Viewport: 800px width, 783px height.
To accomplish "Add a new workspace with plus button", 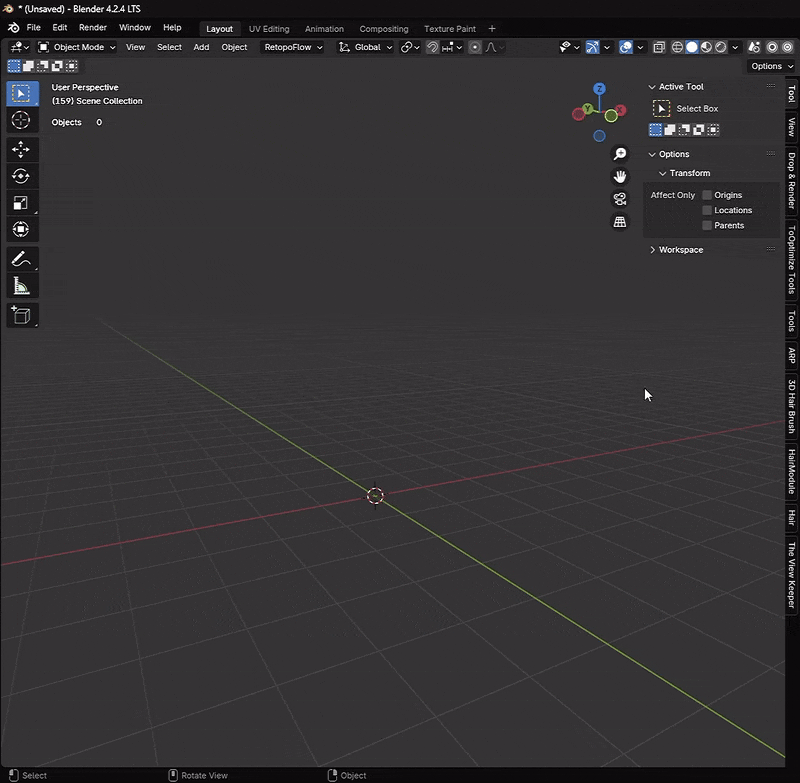I will coord(492,29).
